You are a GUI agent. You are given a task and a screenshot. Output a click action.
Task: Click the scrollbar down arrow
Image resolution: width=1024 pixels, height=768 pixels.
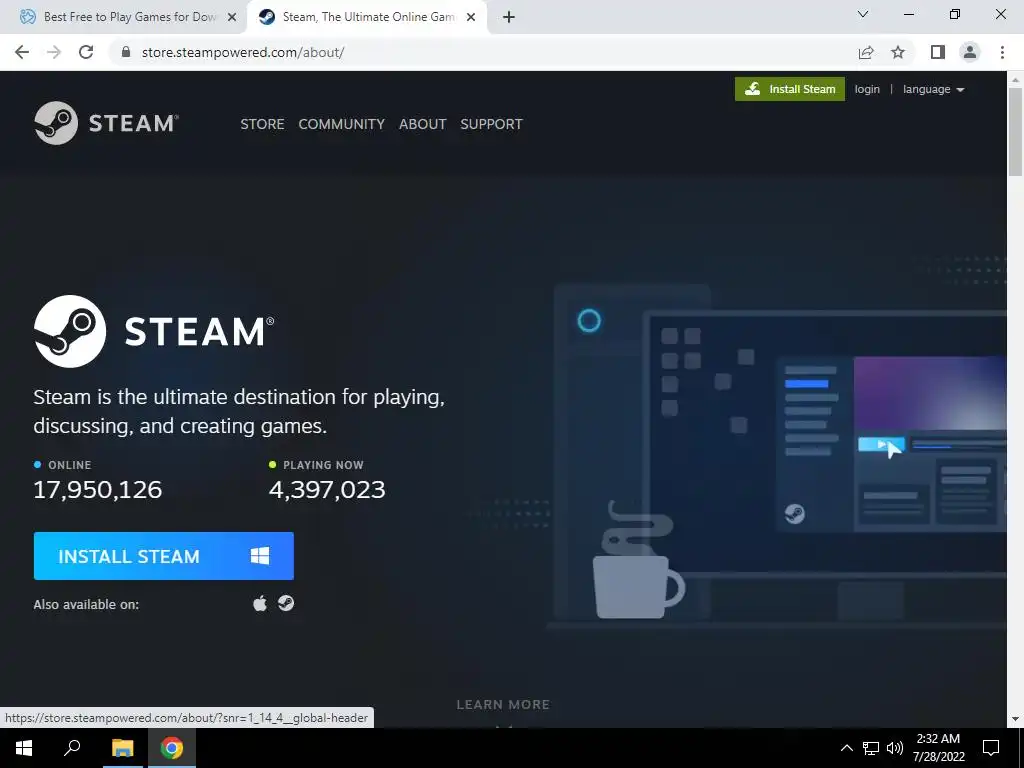(x=1015, y=719)
